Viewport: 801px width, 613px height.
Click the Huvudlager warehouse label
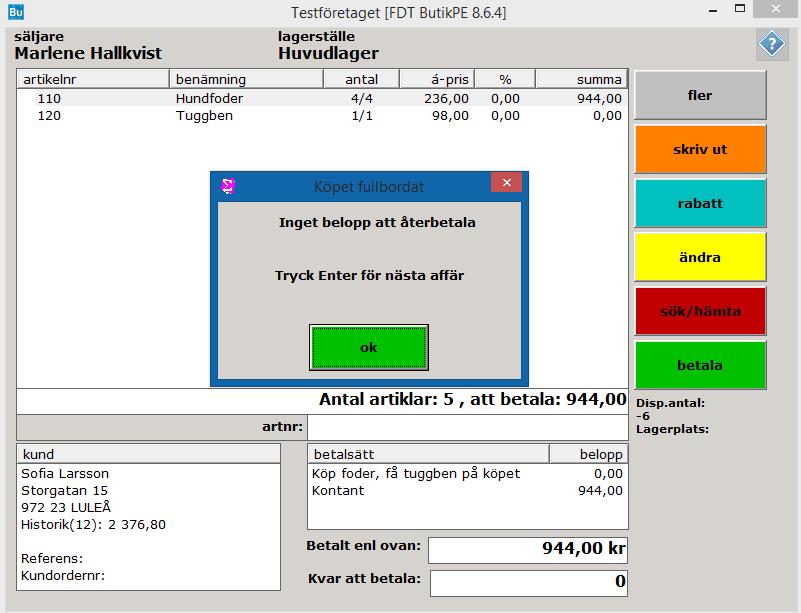click(x=328, y=53)
